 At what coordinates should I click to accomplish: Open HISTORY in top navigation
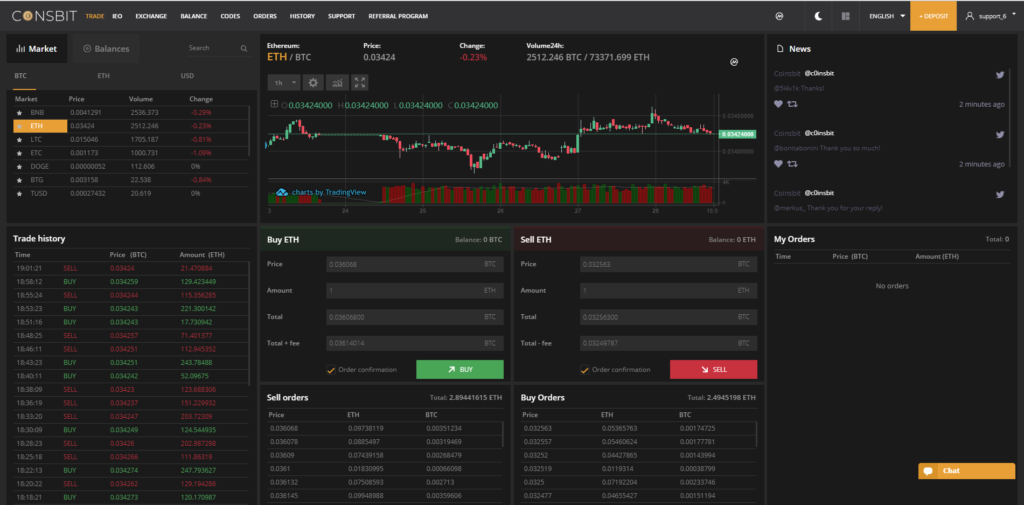pyautogui.click(x=302, y=16)
